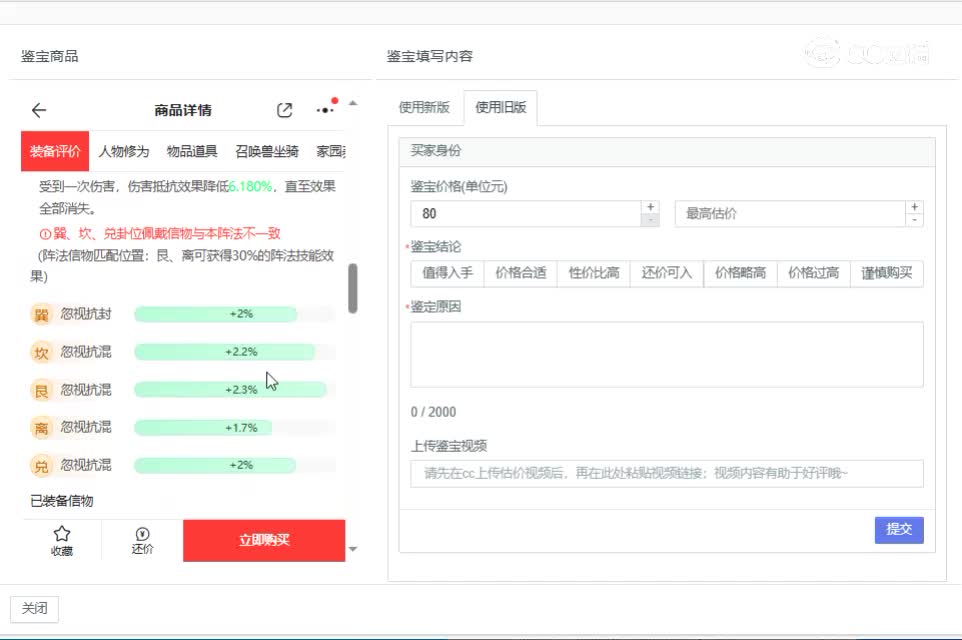
Task: Increase the 鉴宝价格 with plus stepper
Action: (x=650, y=207)
